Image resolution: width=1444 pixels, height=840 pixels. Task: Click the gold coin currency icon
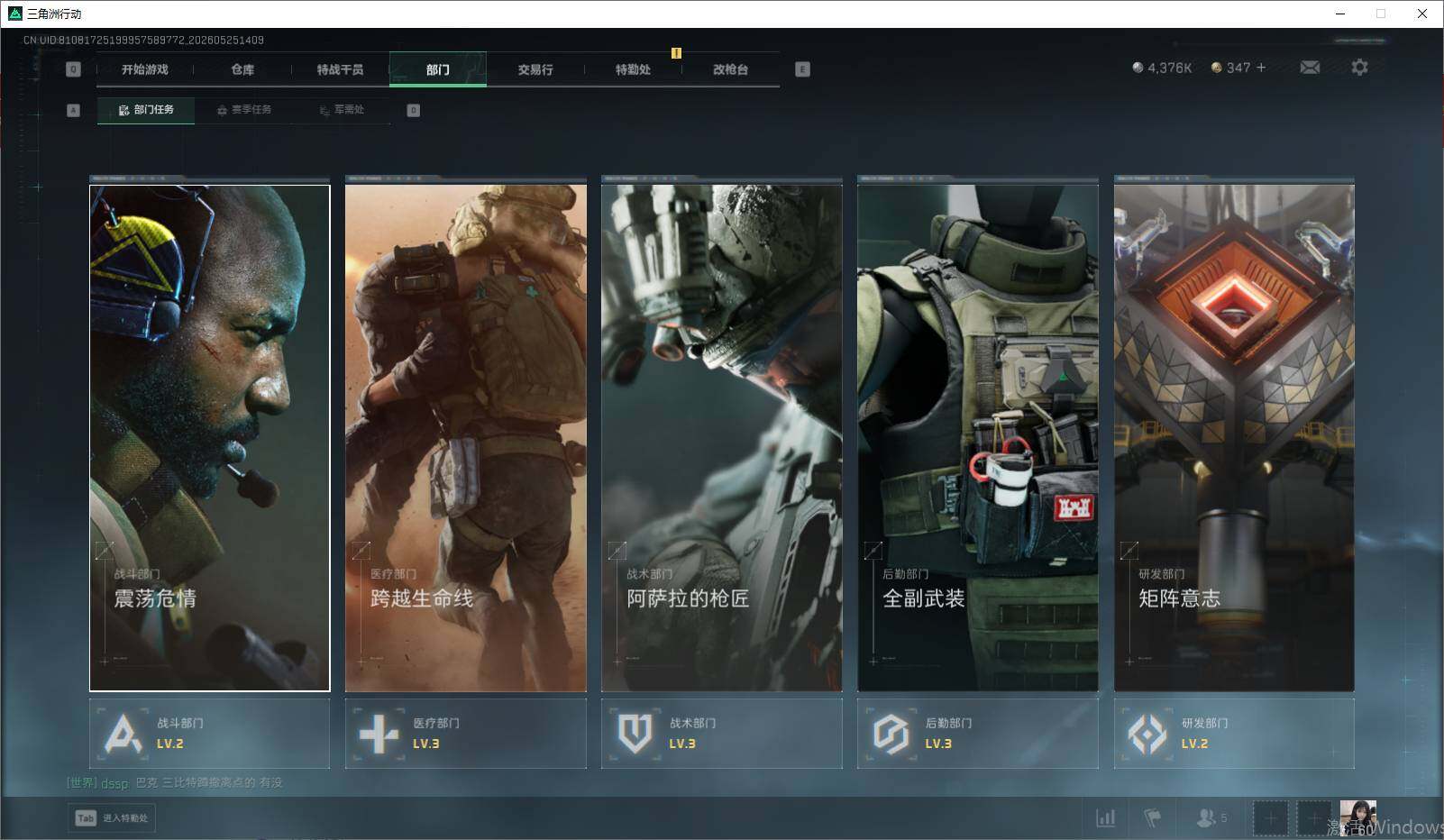coord(1216,68)
